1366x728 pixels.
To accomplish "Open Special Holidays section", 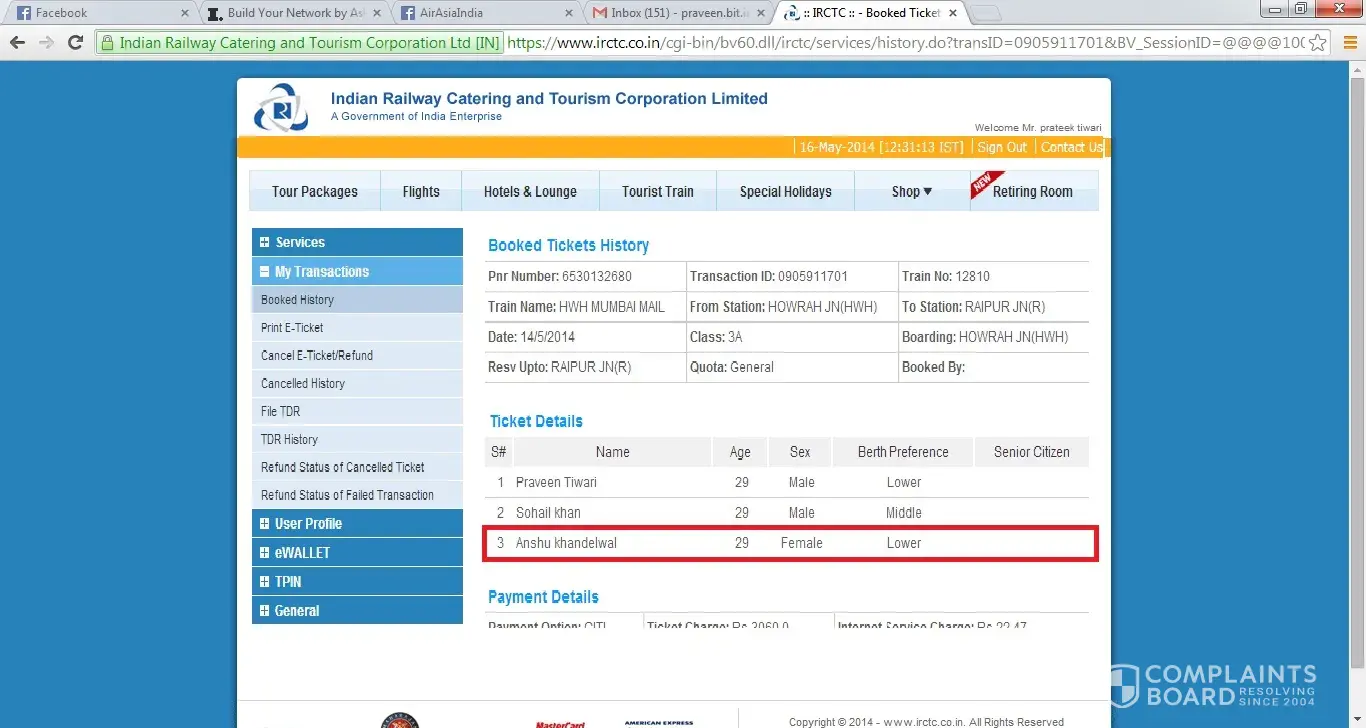I will coord(786,191).
